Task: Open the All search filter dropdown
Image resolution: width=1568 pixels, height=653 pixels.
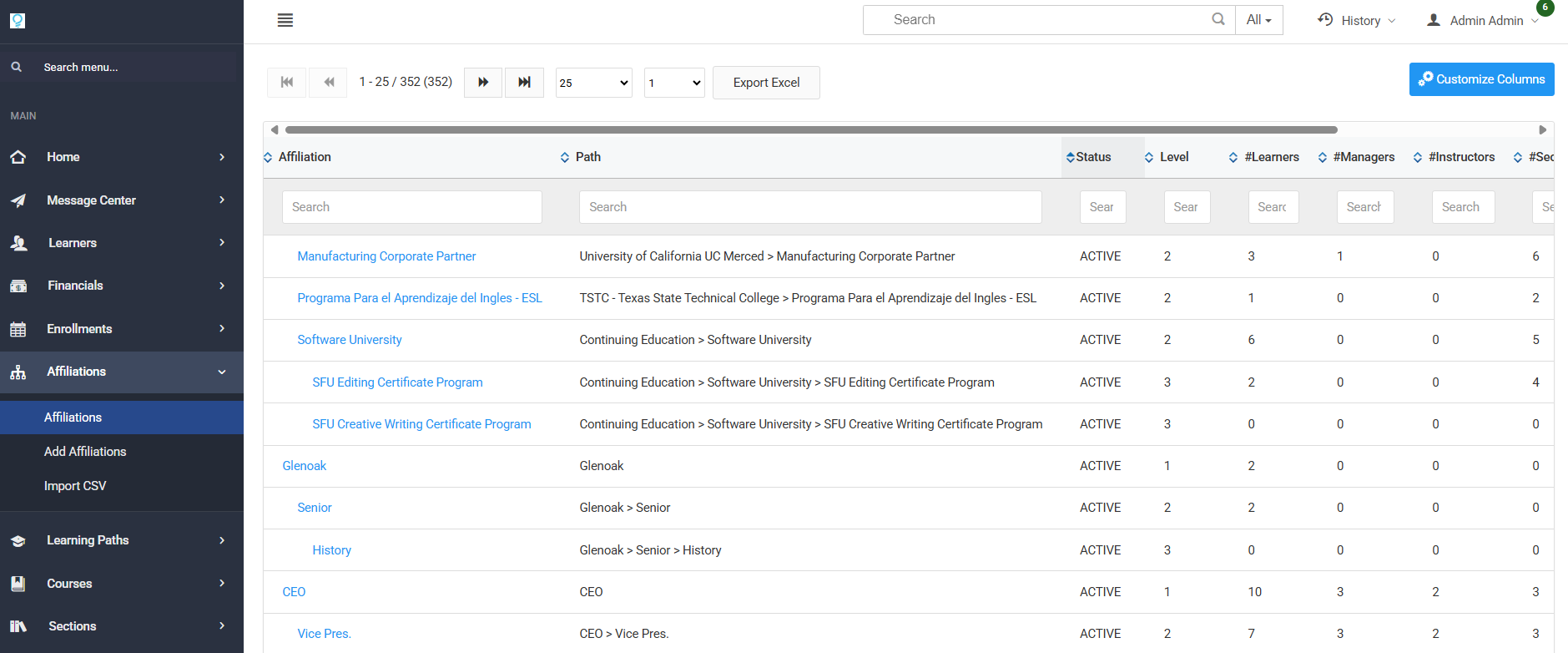Action: 1258,20
